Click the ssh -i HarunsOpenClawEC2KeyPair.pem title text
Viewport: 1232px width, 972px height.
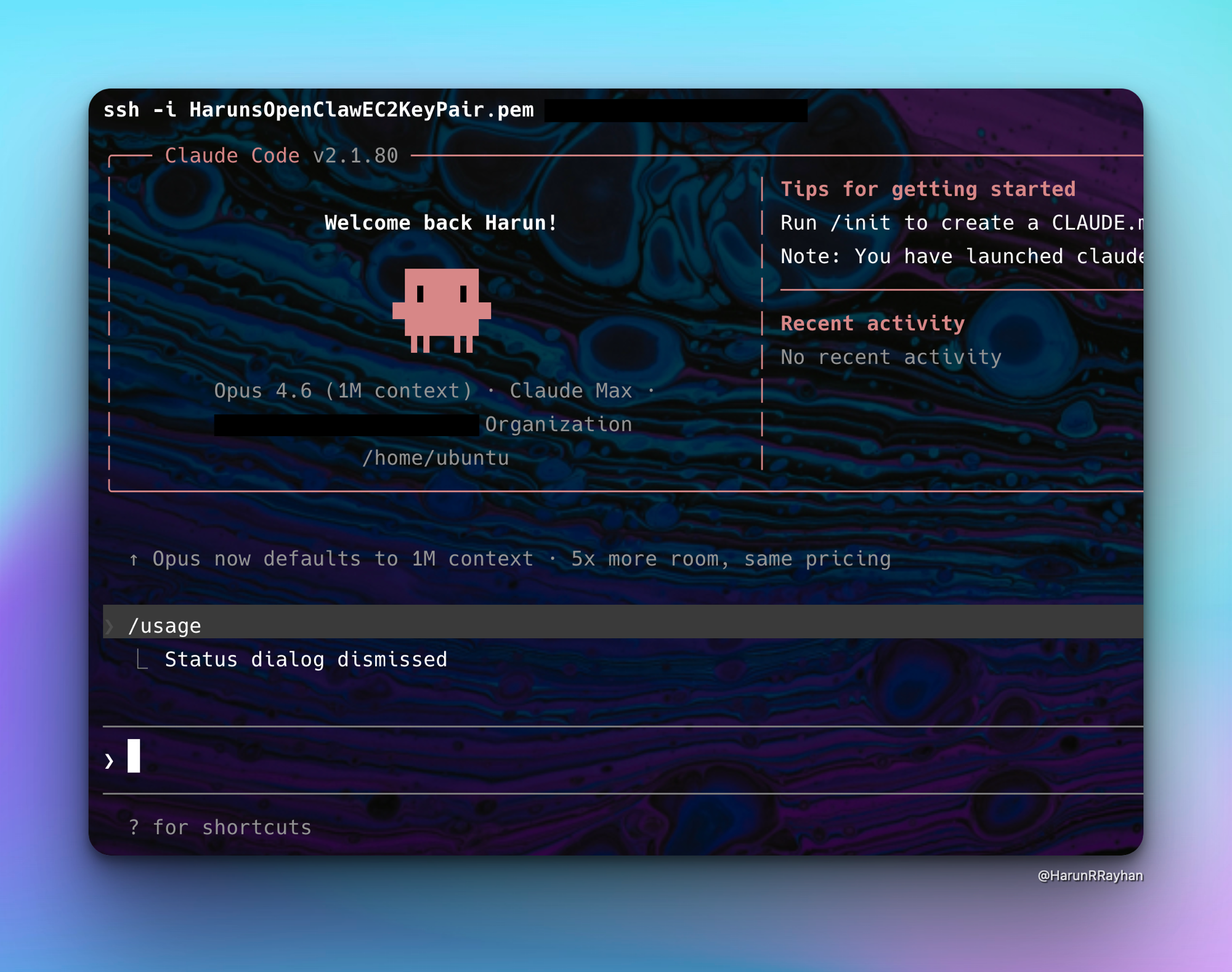click(x=318, y=110)
